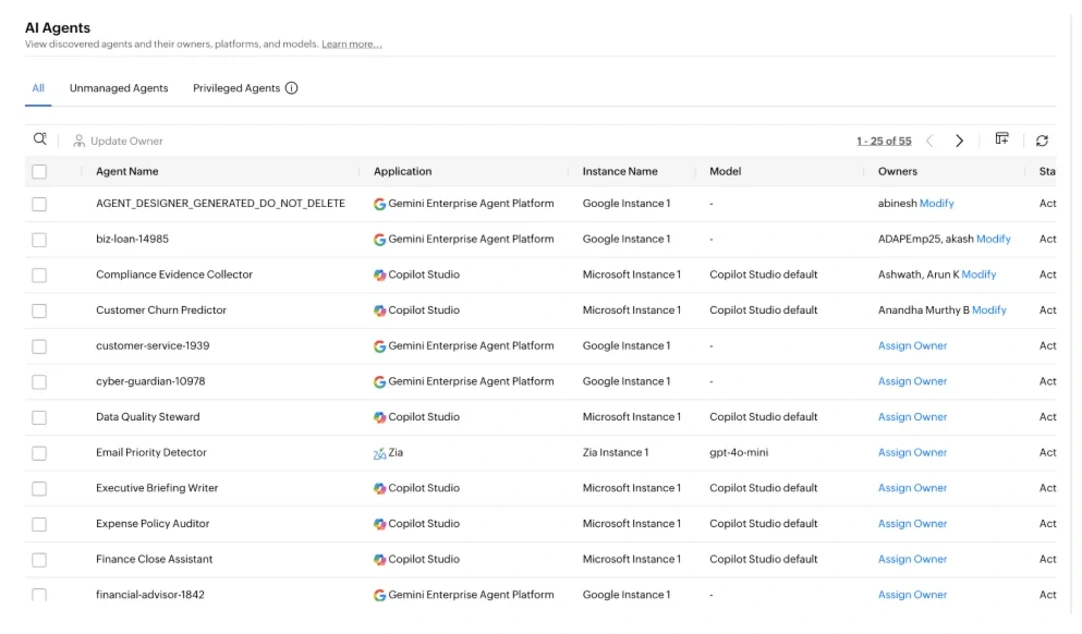Click Copilot Studio icon for Customer Churn Predictor
This screenshot has height=634, width=1082.
point(380,310)
